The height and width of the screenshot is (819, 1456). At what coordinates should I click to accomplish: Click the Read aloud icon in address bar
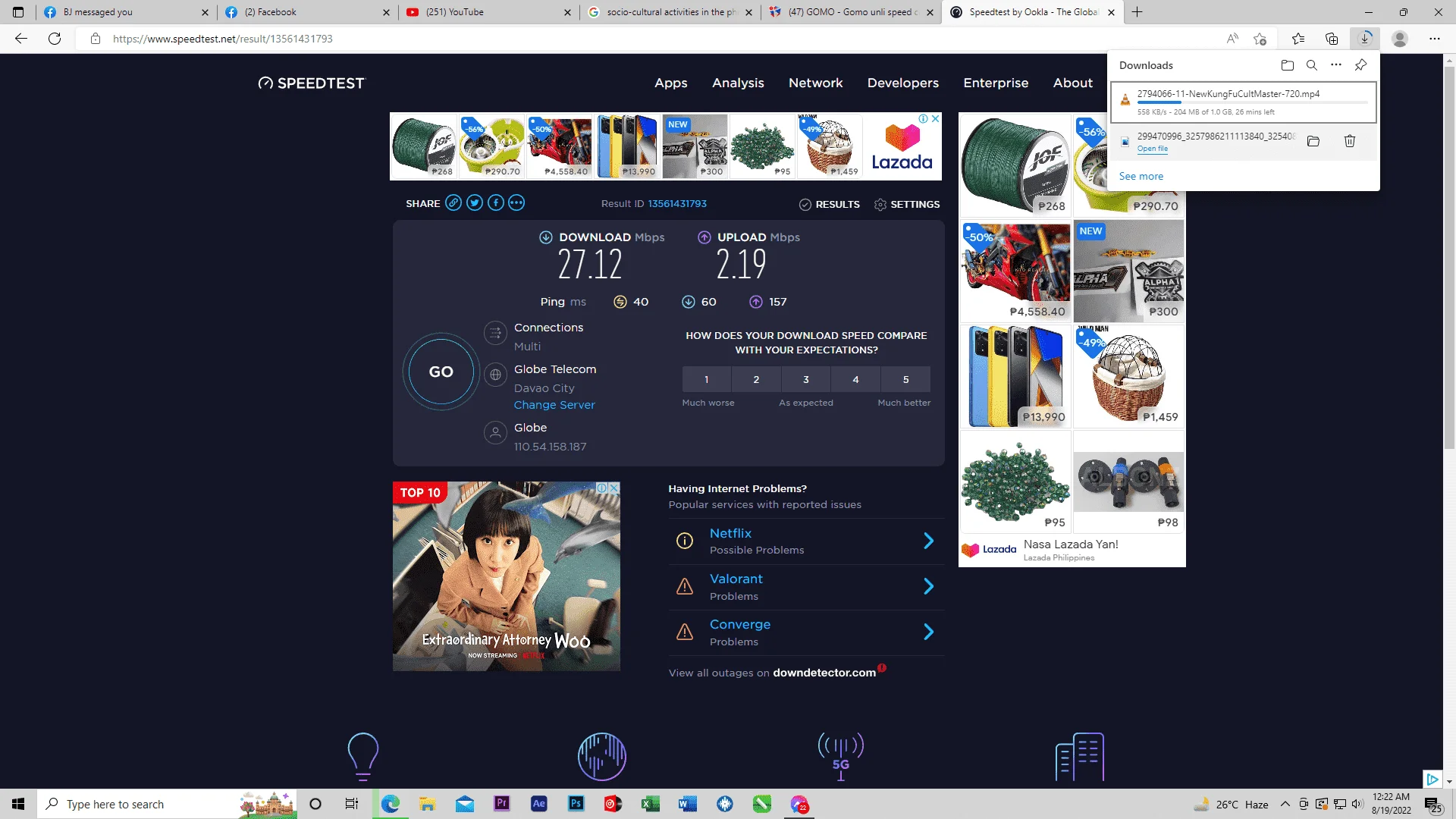(x=1232, y=39)
